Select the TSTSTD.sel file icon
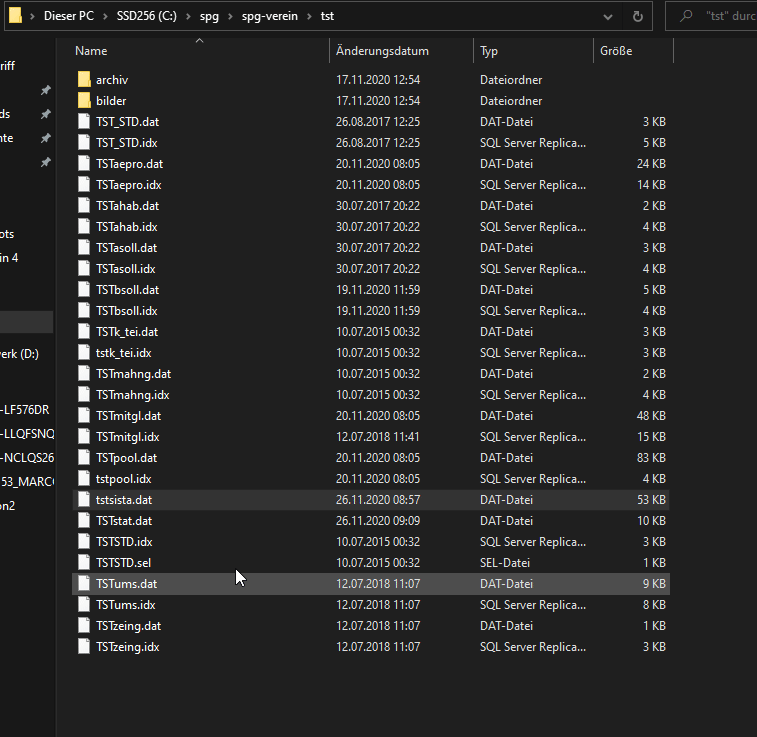Screen dimensions: 757x737 [x=84, y=563]
